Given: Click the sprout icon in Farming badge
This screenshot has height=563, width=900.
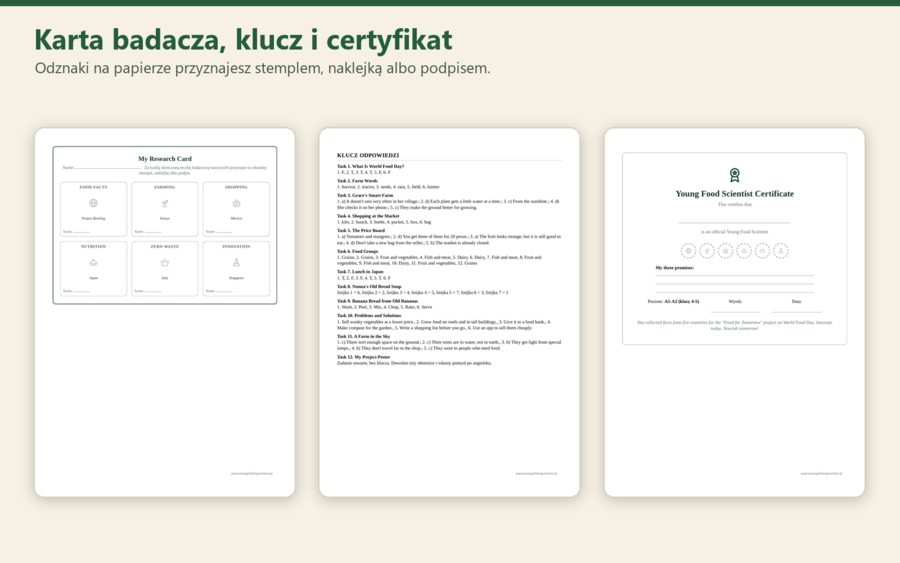Looking at the screenshot, I should (165, 203).
